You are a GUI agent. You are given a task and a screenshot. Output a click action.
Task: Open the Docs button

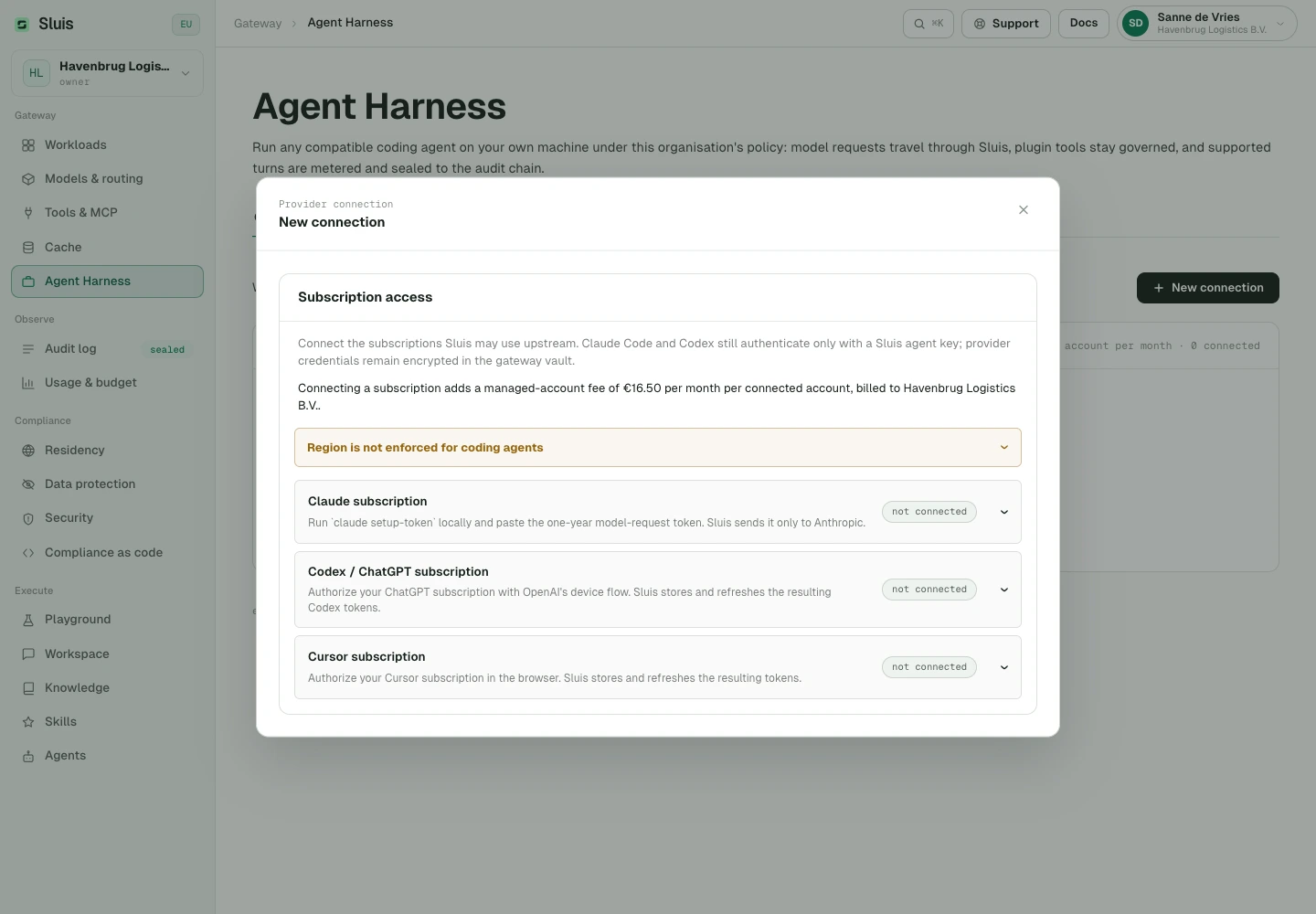[1084, 24]
